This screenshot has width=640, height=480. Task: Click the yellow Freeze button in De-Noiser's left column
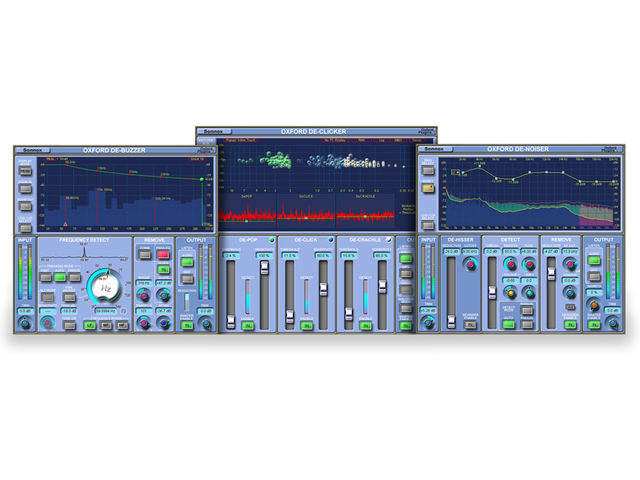pos(428,188)
